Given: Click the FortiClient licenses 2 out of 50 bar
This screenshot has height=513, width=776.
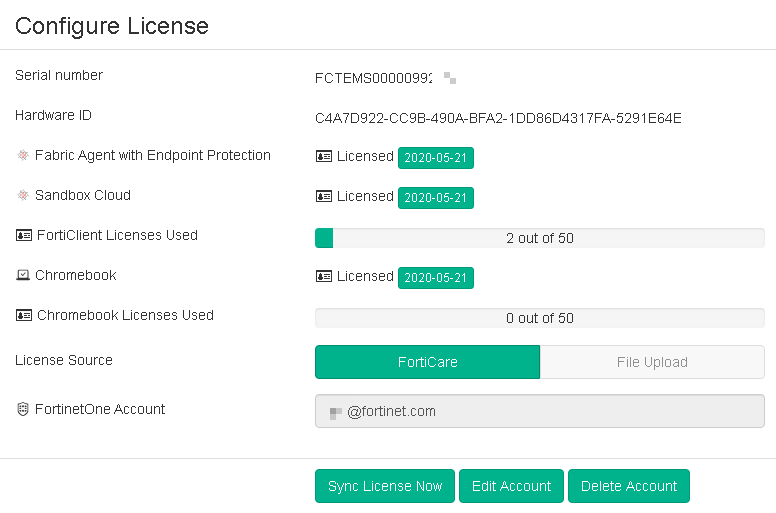Looking at the screenshot, I should [x=540, y=238].
